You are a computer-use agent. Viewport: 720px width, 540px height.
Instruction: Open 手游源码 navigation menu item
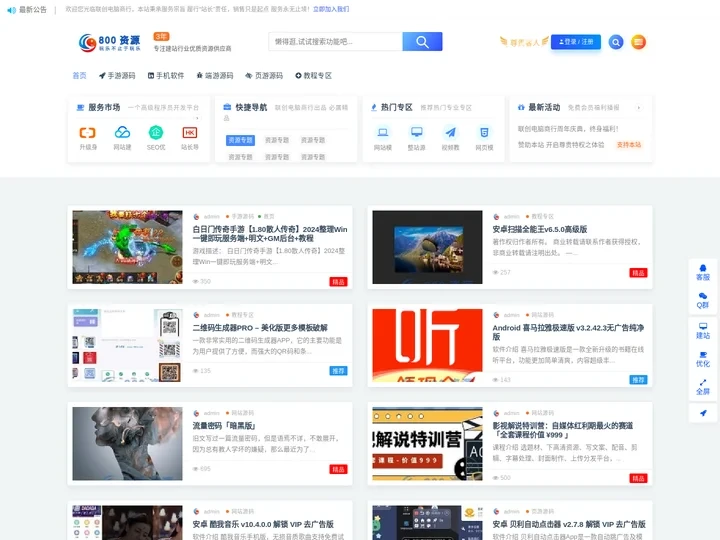117,75
